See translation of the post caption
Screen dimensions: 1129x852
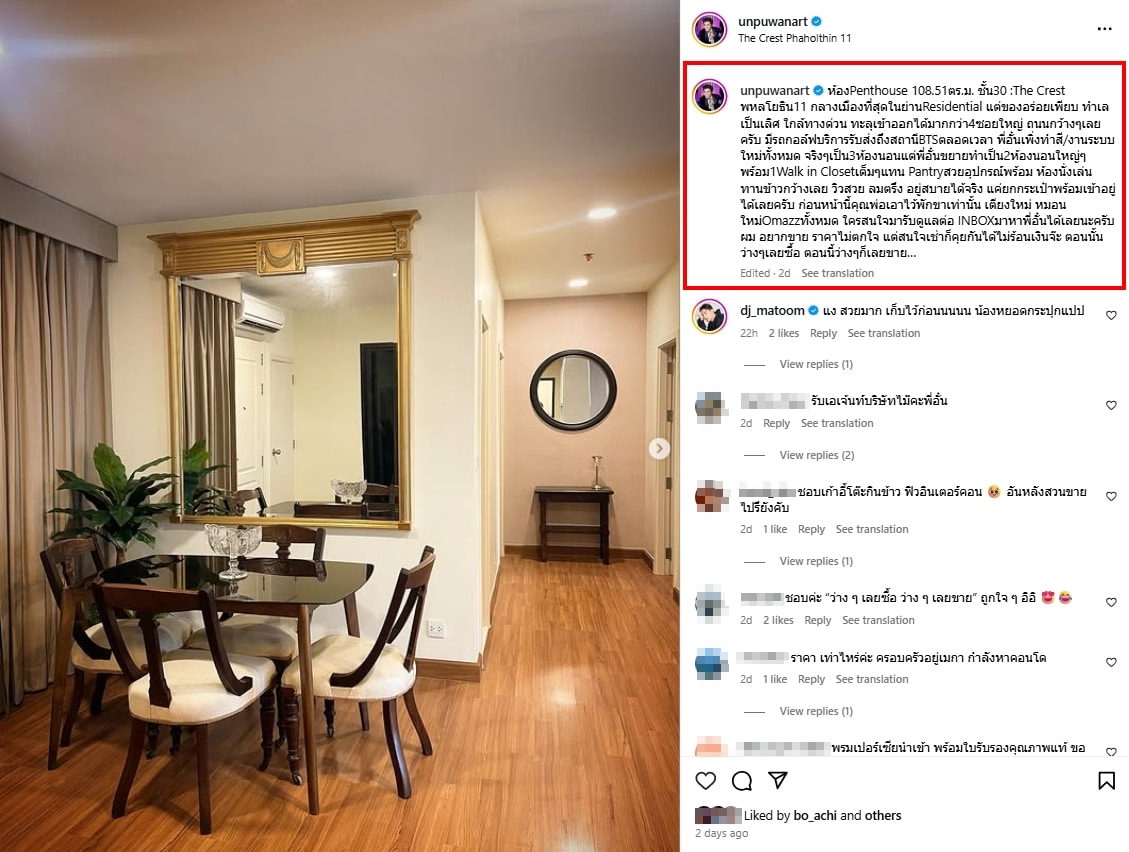[837, 273]
